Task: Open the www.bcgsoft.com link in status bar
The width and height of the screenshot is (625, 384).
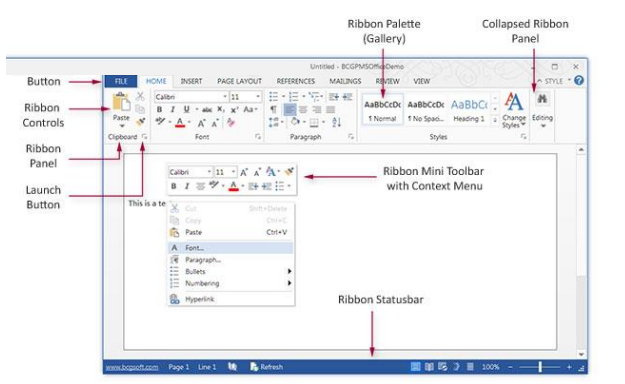Action: (x=132, y=367)
